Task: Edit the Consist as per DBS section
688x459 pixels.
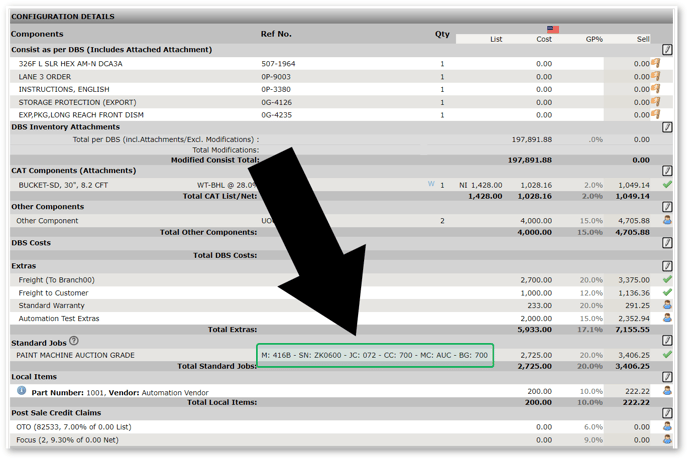Action: point(668,49)
